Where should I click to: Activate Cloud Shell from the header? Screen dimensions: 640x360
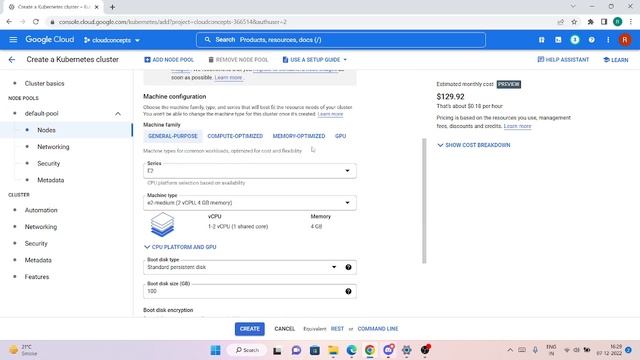(558, 40)
